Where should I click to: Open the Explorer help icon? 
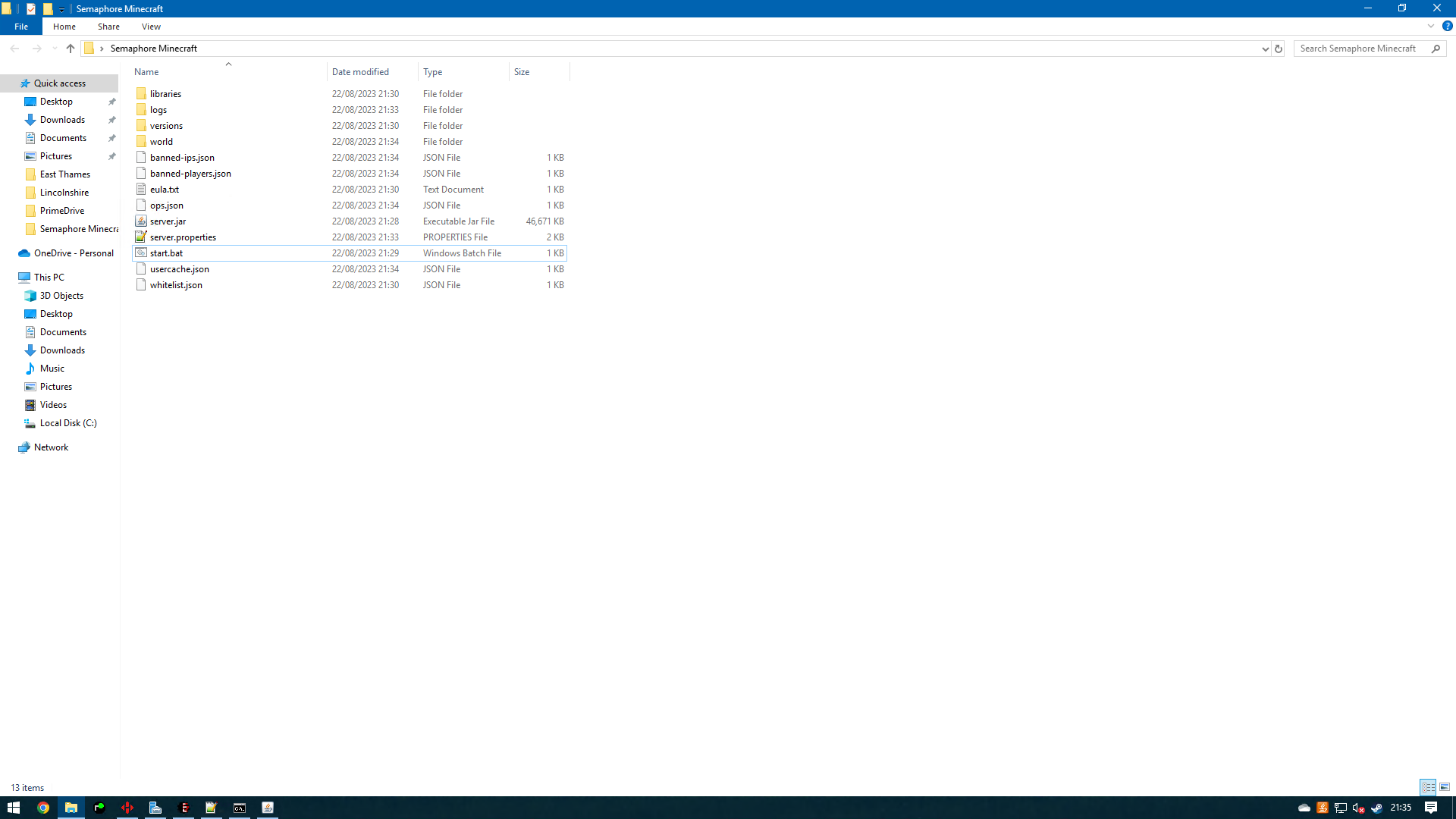point(1447,26)
